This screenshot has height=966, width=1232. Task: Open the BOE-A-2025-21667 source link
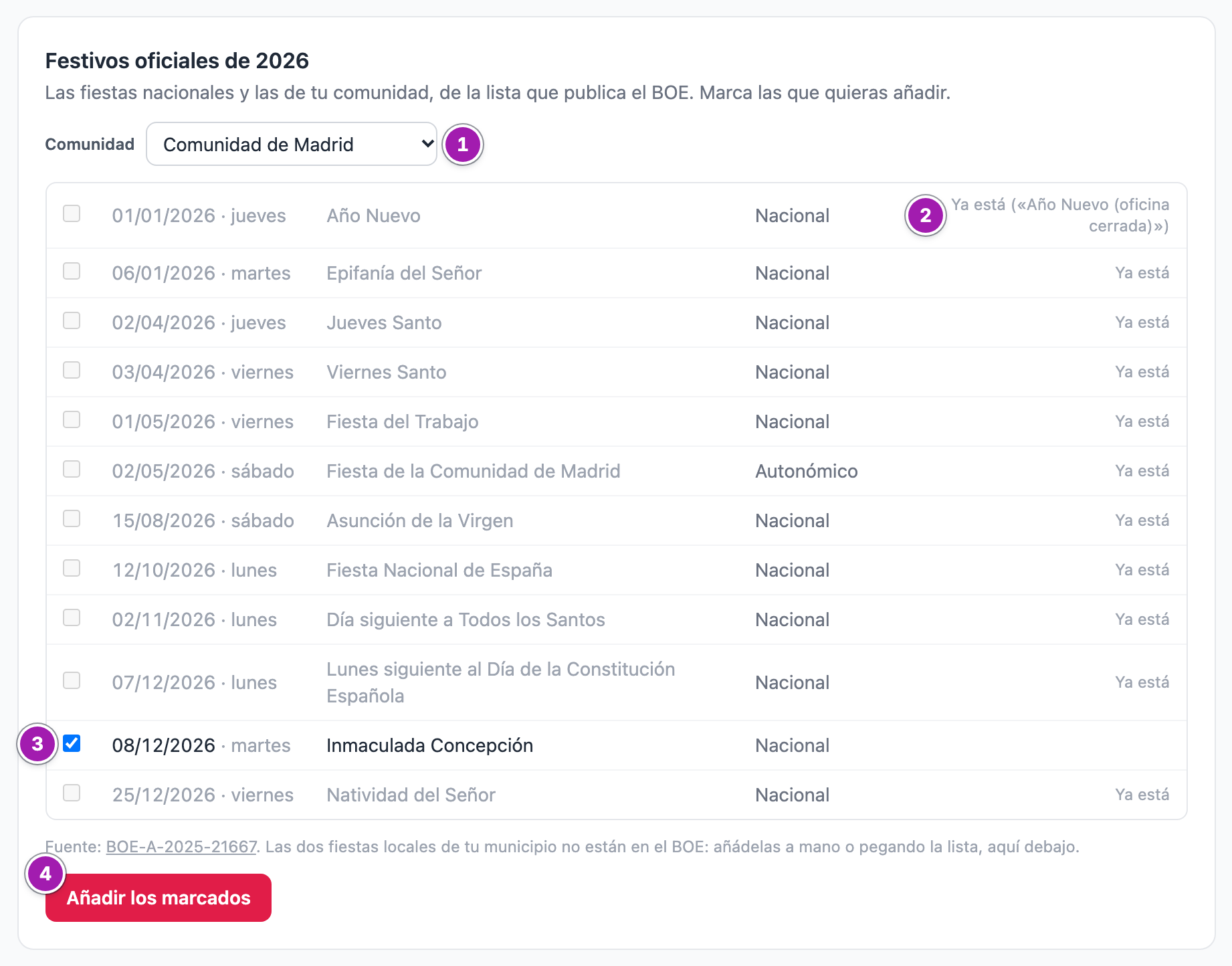click(x=182, y=847)
